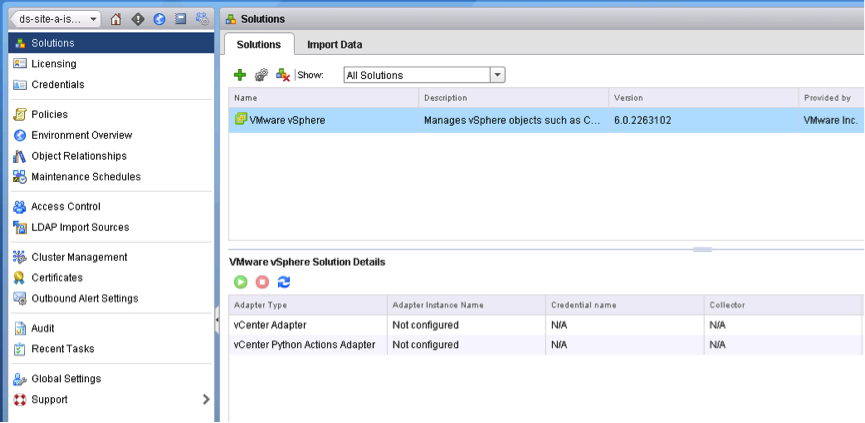Viewport: 865px width, 423px height.
Task: Open Global Settings in the sidebar
Action: [x=66, y=379]
